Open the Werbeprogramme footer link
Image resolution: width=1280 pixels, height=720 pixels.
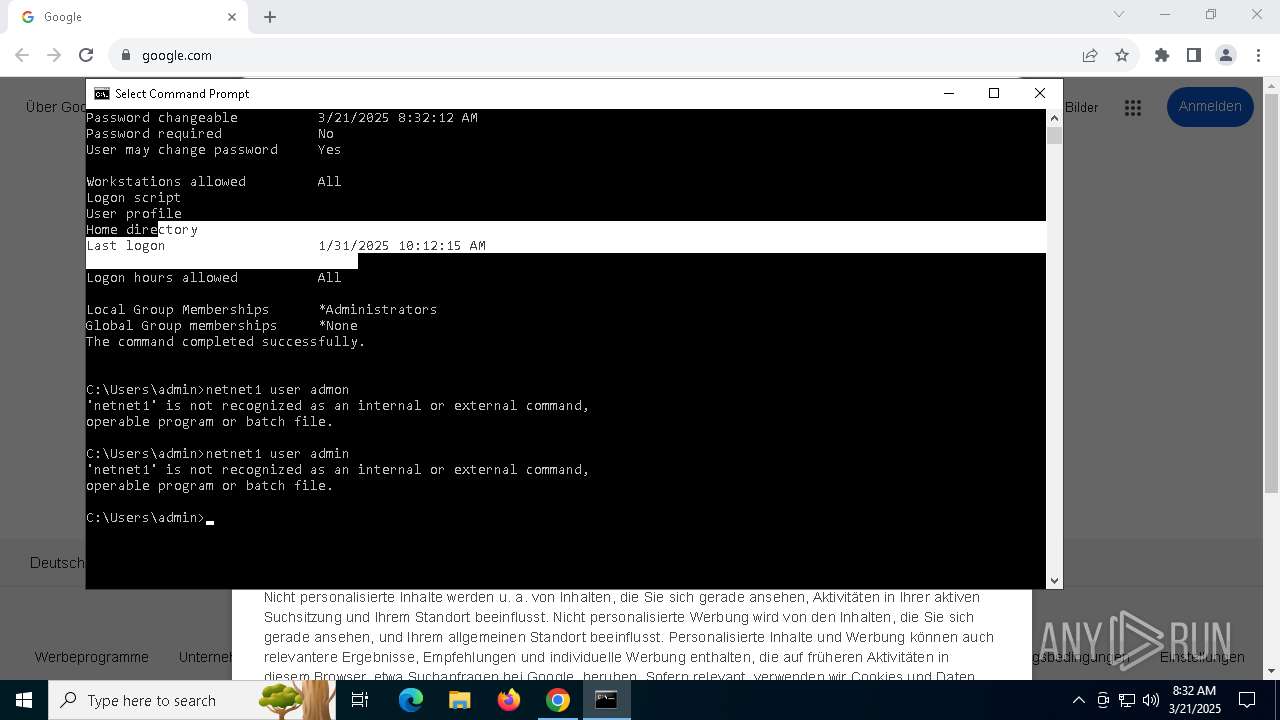point(91,657)
